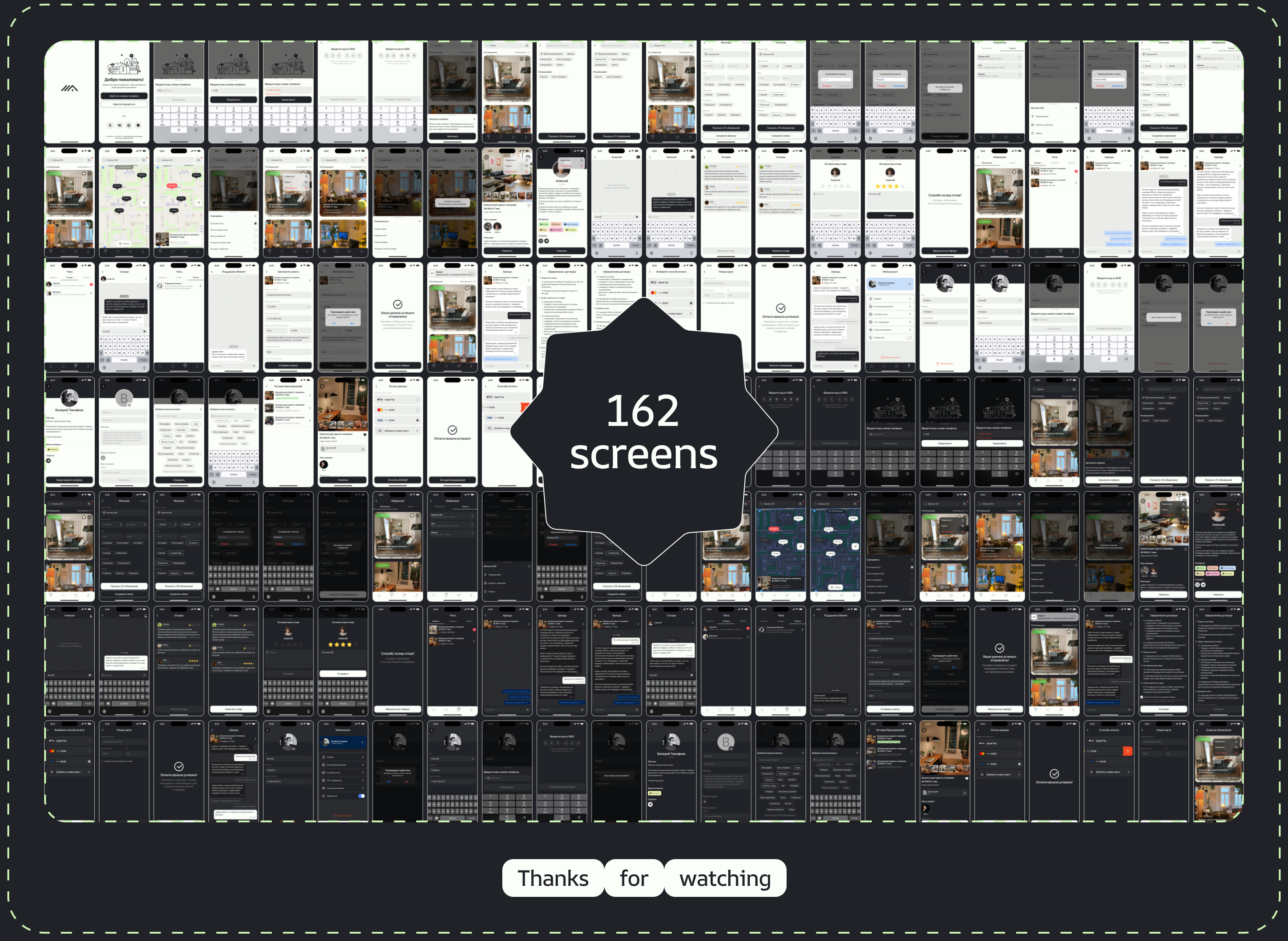Open 'Добавить новую карту' chevron on dark payment screen
The width and height of the screenshot is (1288, 941).
89,772
